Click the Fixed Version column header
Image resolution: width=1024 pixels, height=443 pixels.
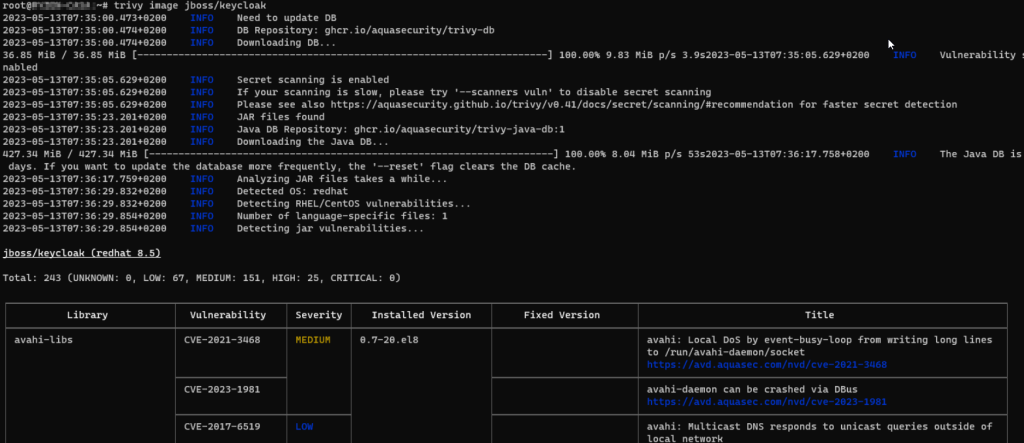click(x=562, y=315)
